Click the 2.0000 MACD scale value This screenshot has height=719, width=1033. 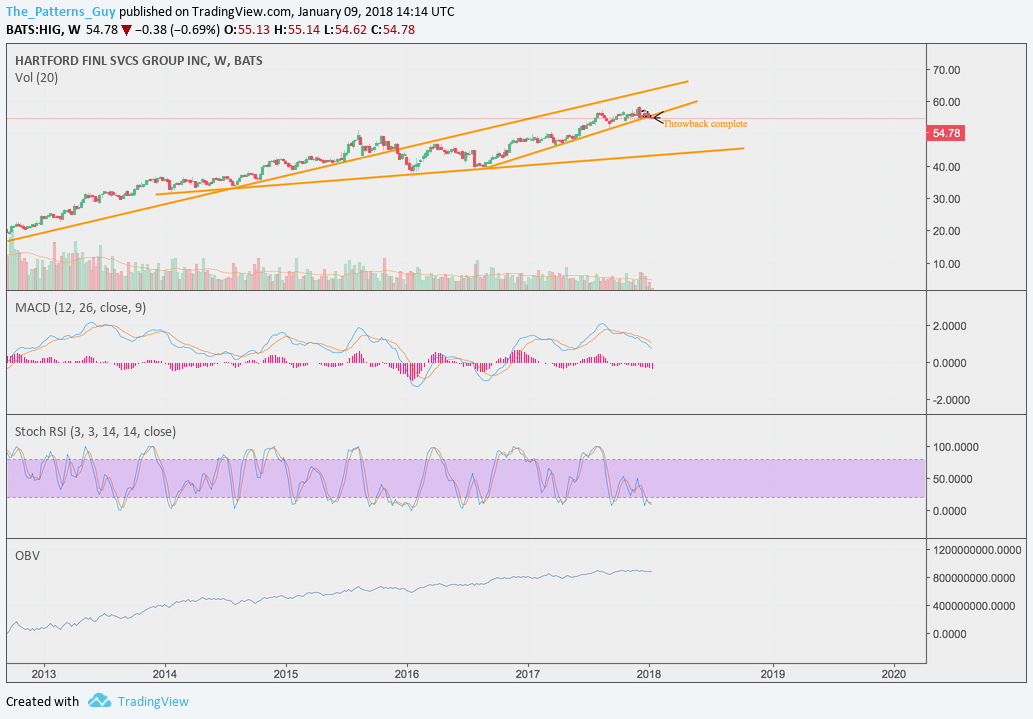[x=951, y=326]
